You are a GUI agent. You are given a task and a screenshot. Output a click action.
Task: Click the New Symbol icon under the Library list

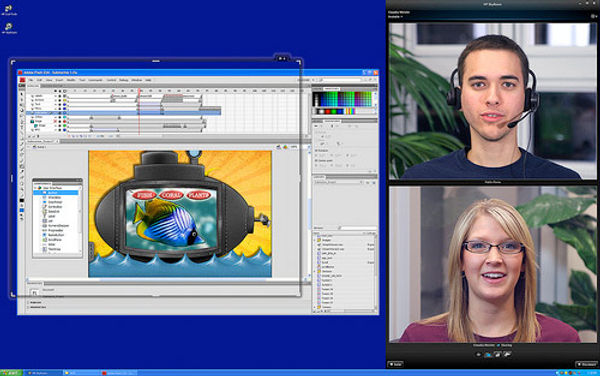[x=313, y=311]
